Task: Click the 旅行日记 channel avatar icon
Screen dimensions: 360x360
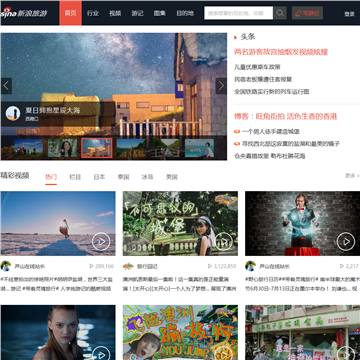Action: click(128, 266)
